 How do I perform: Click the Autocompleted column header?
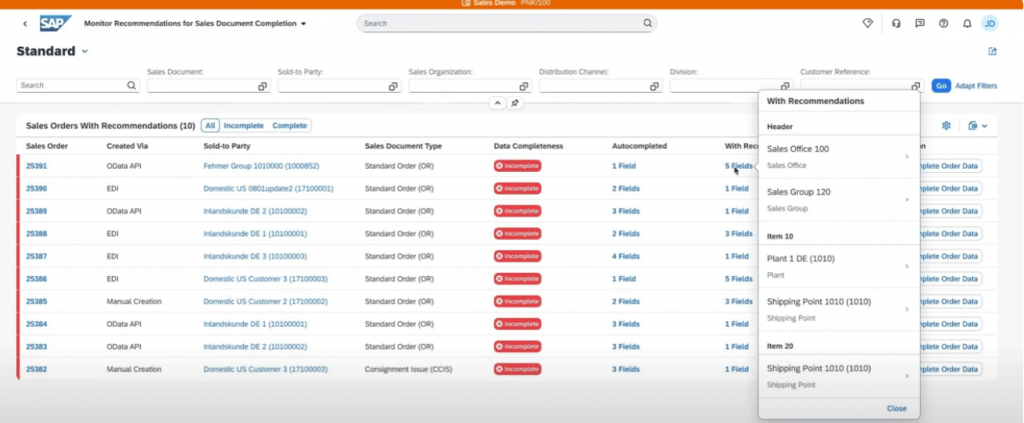(x=639, y=146)
